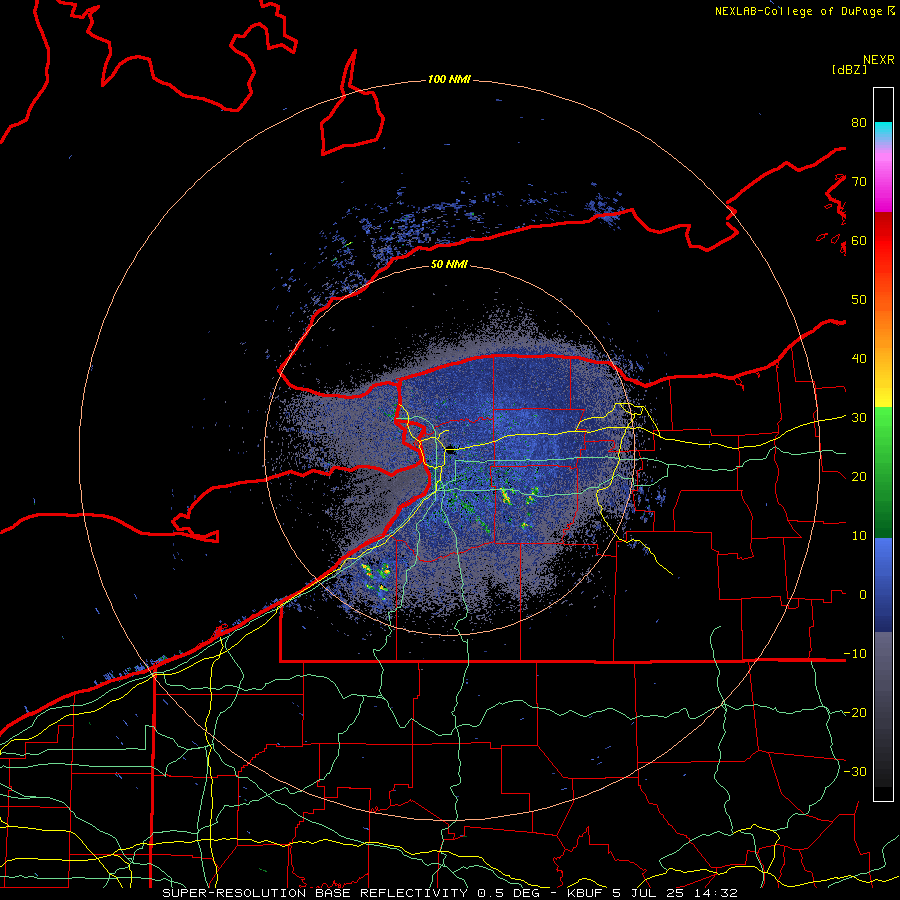This screenshot has height=900, width=900.
Task: Click the green segment of the color bar
Action: click(883, 472)
